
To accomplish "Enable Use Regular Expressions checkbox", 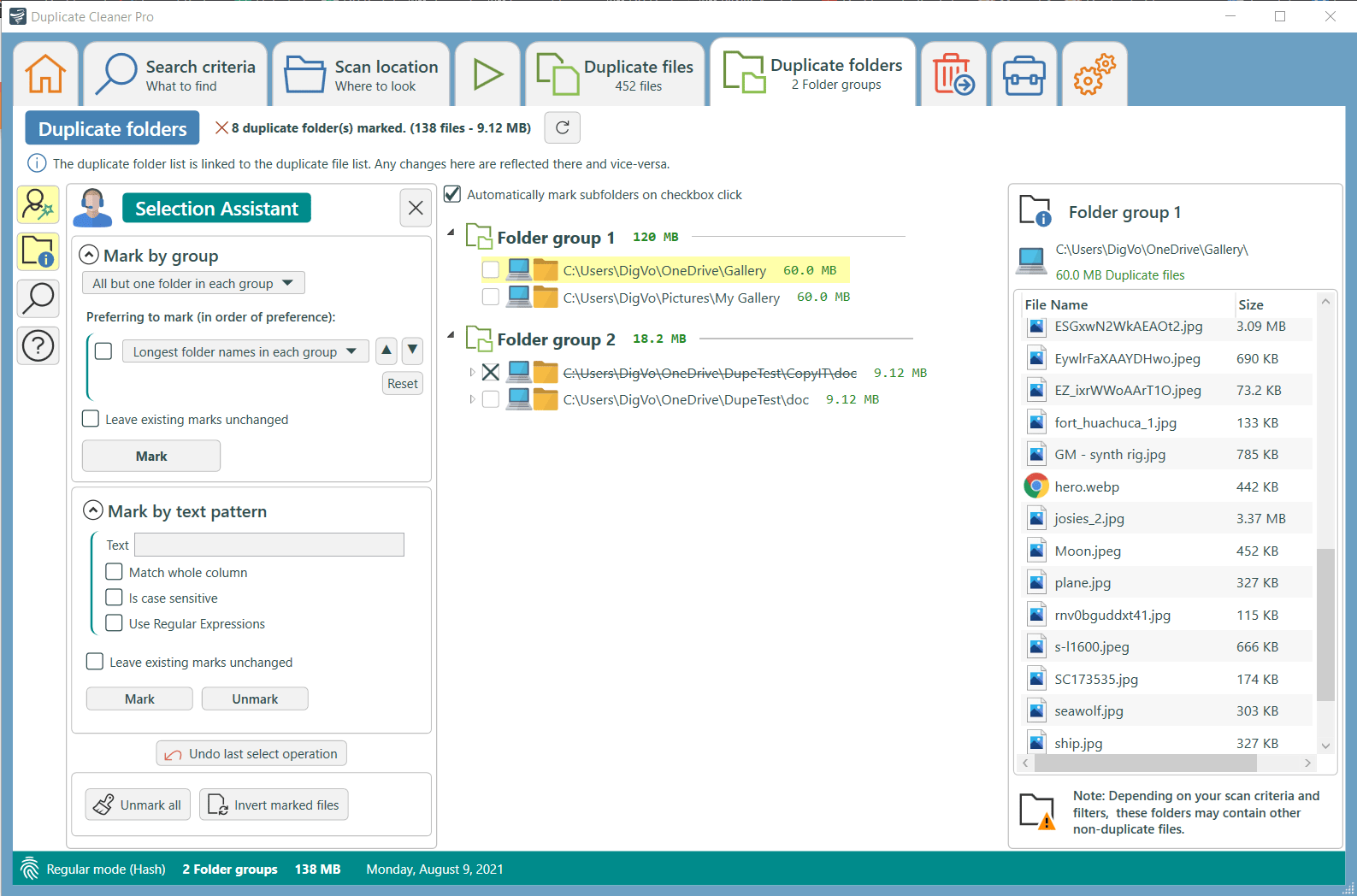I will click(x=114, y=622).
